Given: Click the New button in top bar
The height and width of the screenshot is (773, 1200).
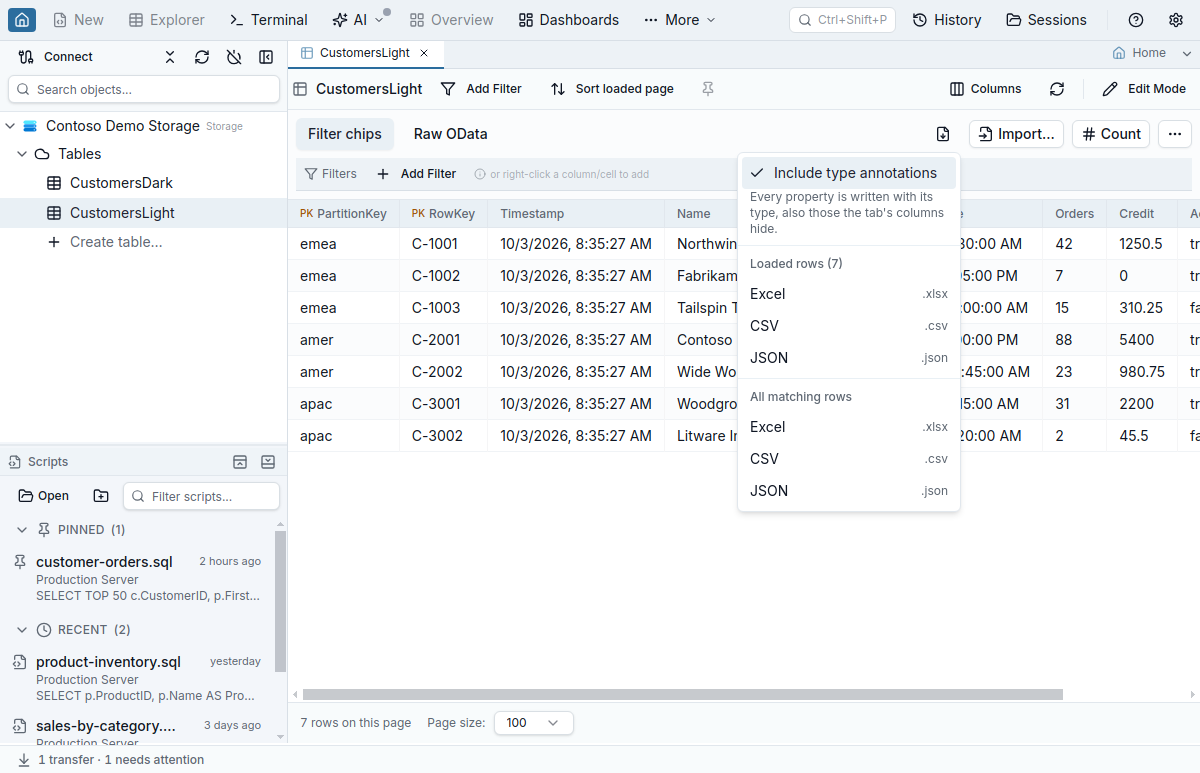Looking at the screenshot, I should point(78,20).
